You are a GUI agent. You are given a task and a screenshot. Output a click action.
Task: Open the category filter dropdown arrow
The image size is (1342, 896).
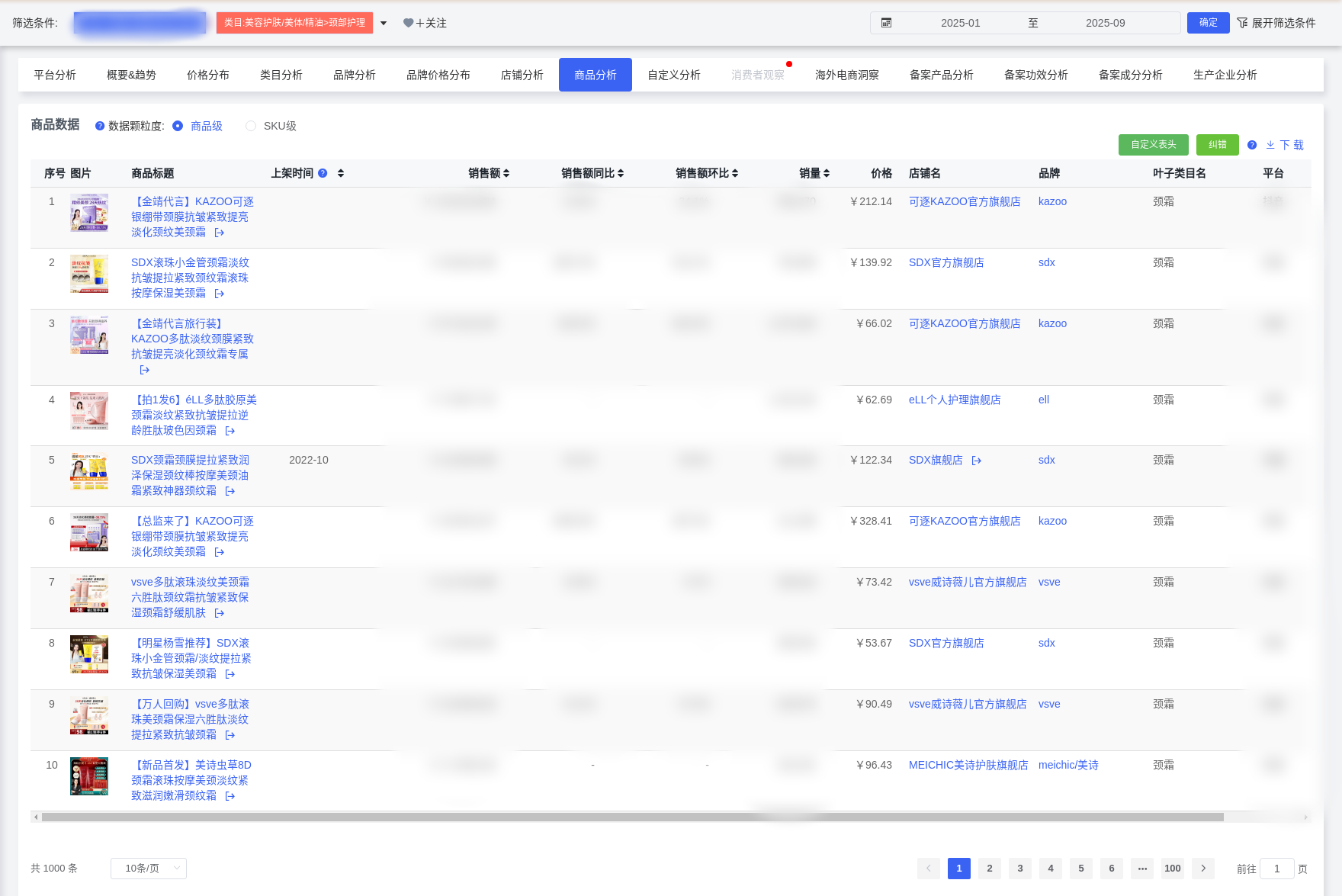point(385,23)
